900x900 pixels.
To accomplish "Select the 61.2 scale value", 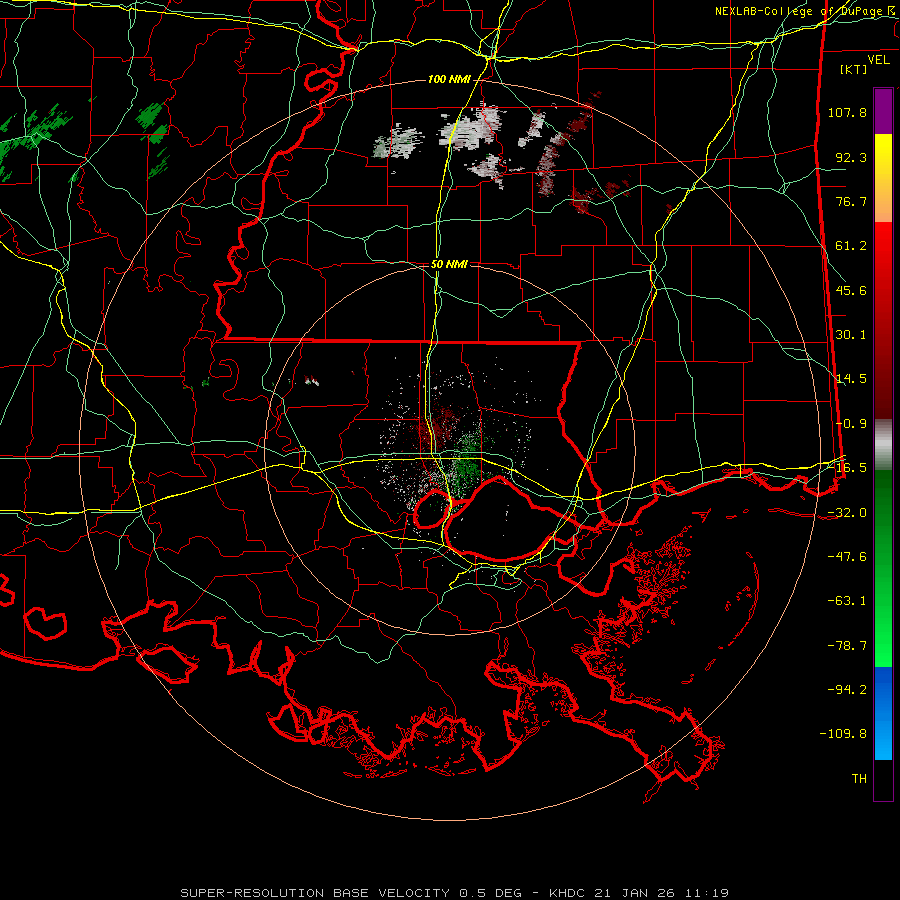I will pyautogui.click(x=851, y=246).
